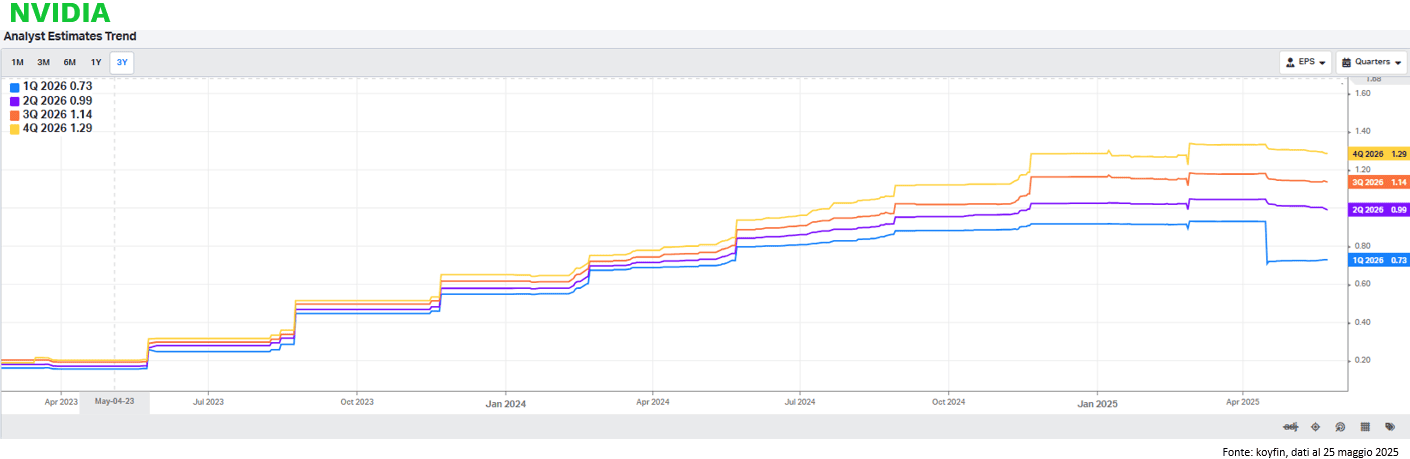
Task: Click the blue 1Q 2026 0.73 axis label
Action: [x=1379, y=260]
